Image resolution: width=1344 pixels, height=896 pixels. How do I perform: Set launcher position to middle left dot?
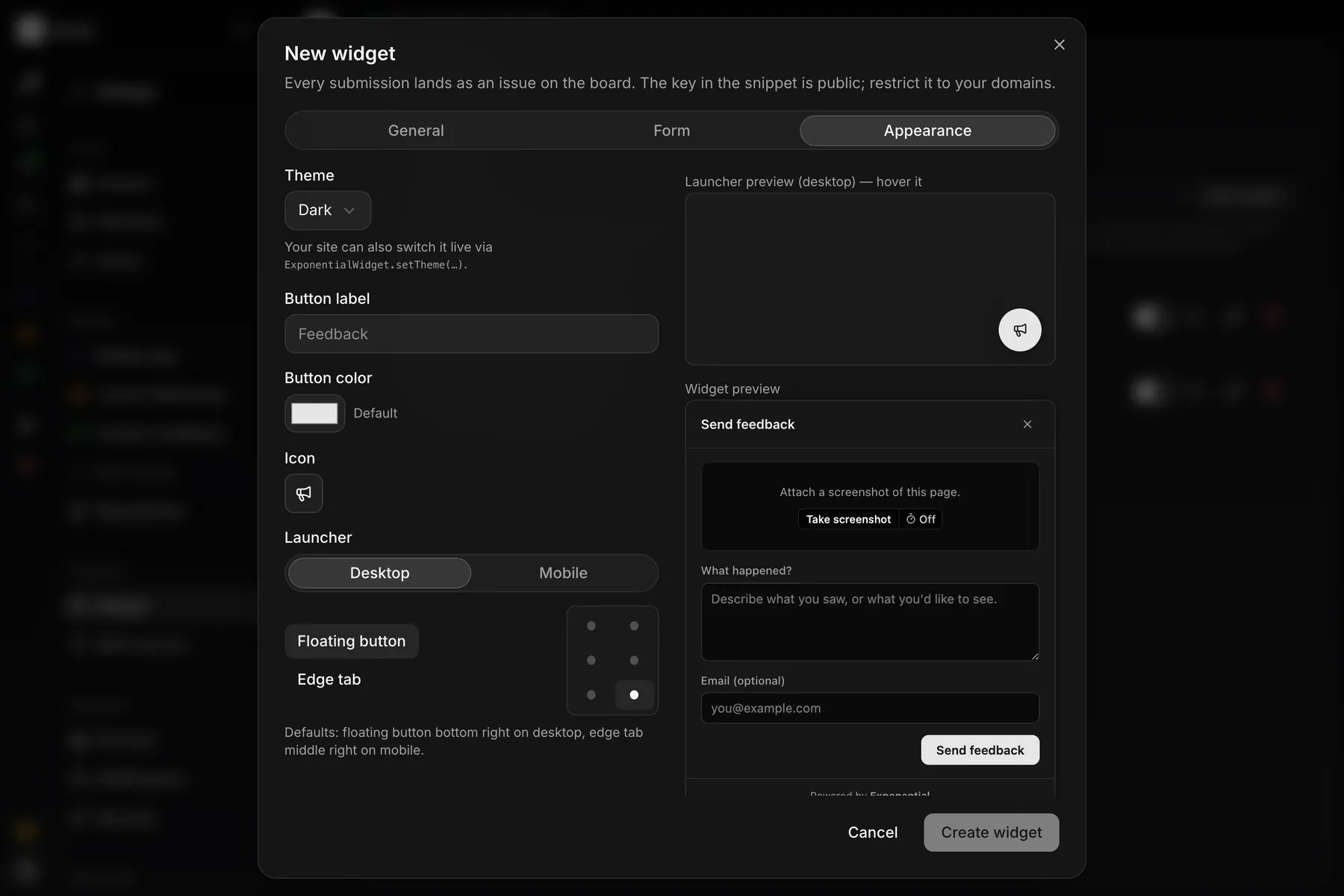tap(591, 660)
